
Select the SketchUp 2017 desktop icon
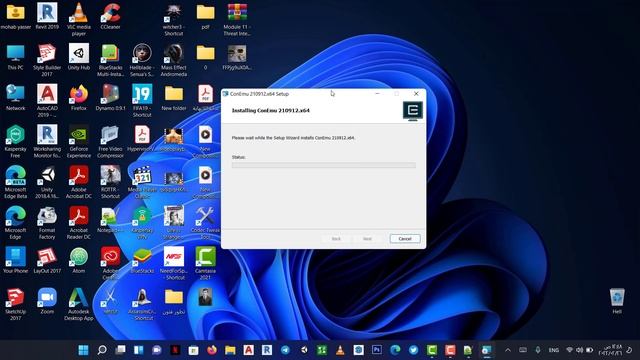tap(16, 304)
